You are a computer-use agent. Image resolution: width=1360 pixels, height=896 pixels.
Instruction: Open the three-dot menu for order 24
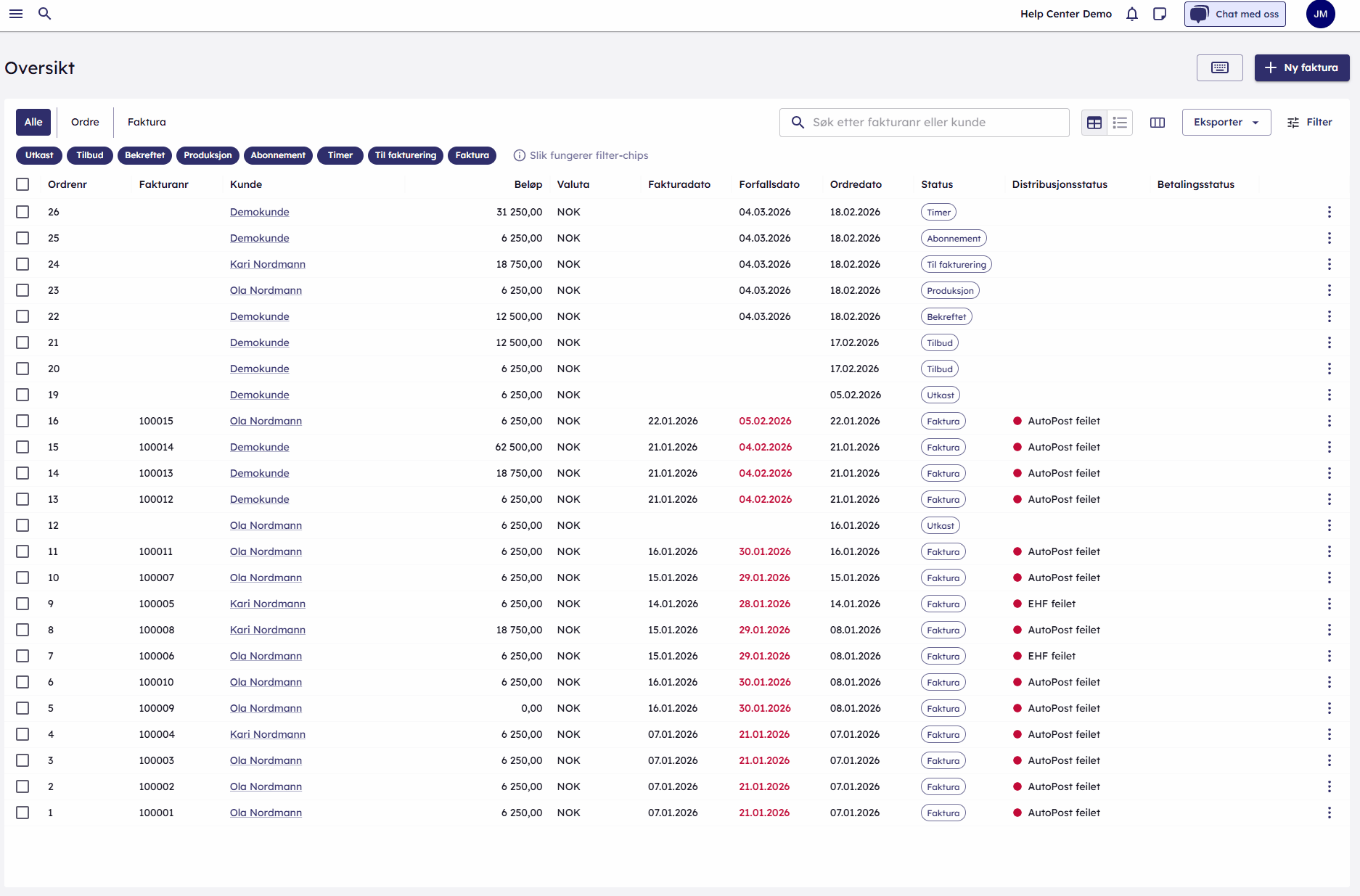(x=1329, y=264)
